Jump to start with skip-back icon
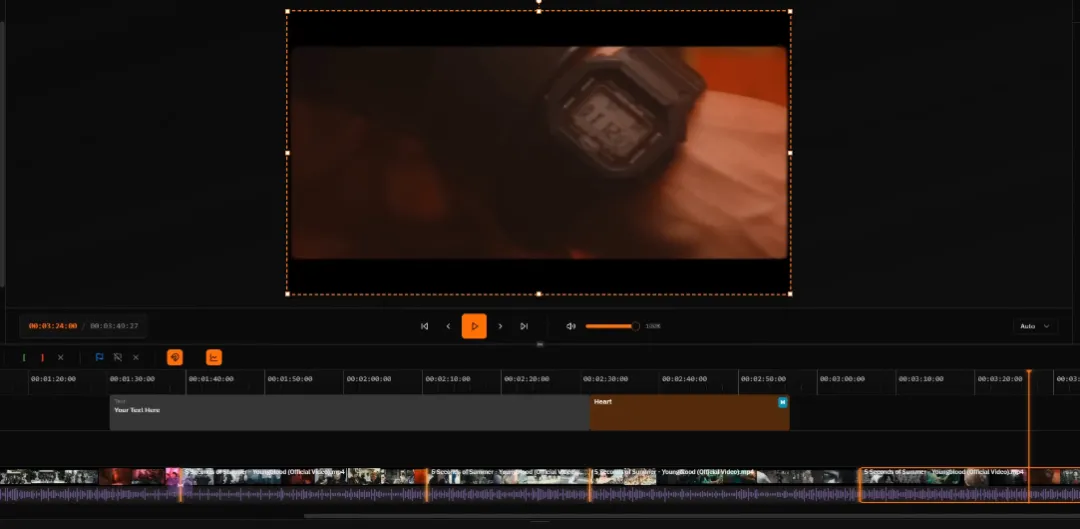The image size is (1080, 529). 424,326
